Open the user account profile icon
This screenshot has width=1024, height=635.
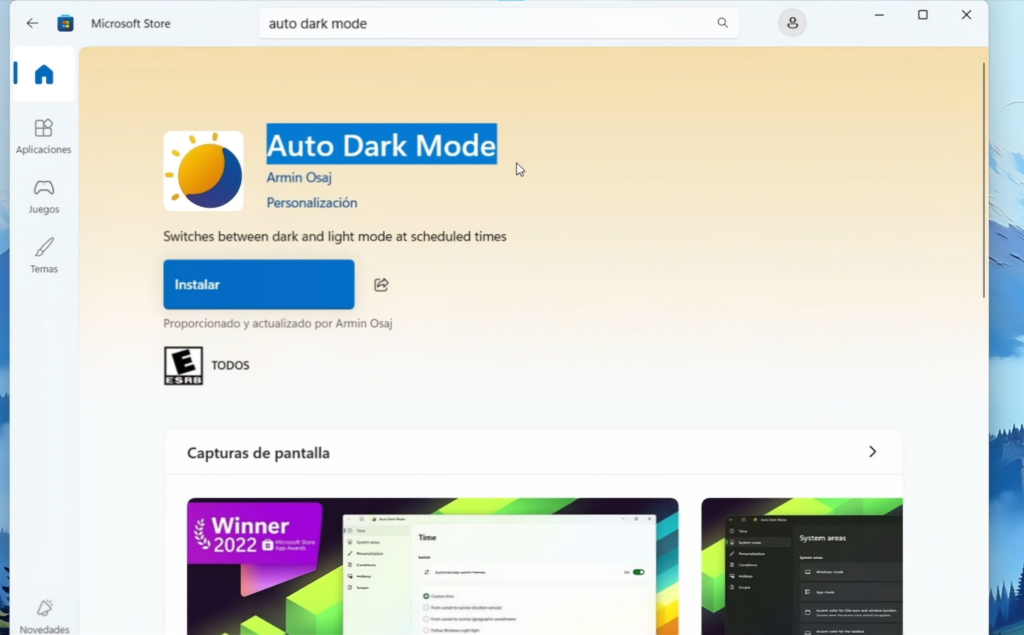click(792, 22)
